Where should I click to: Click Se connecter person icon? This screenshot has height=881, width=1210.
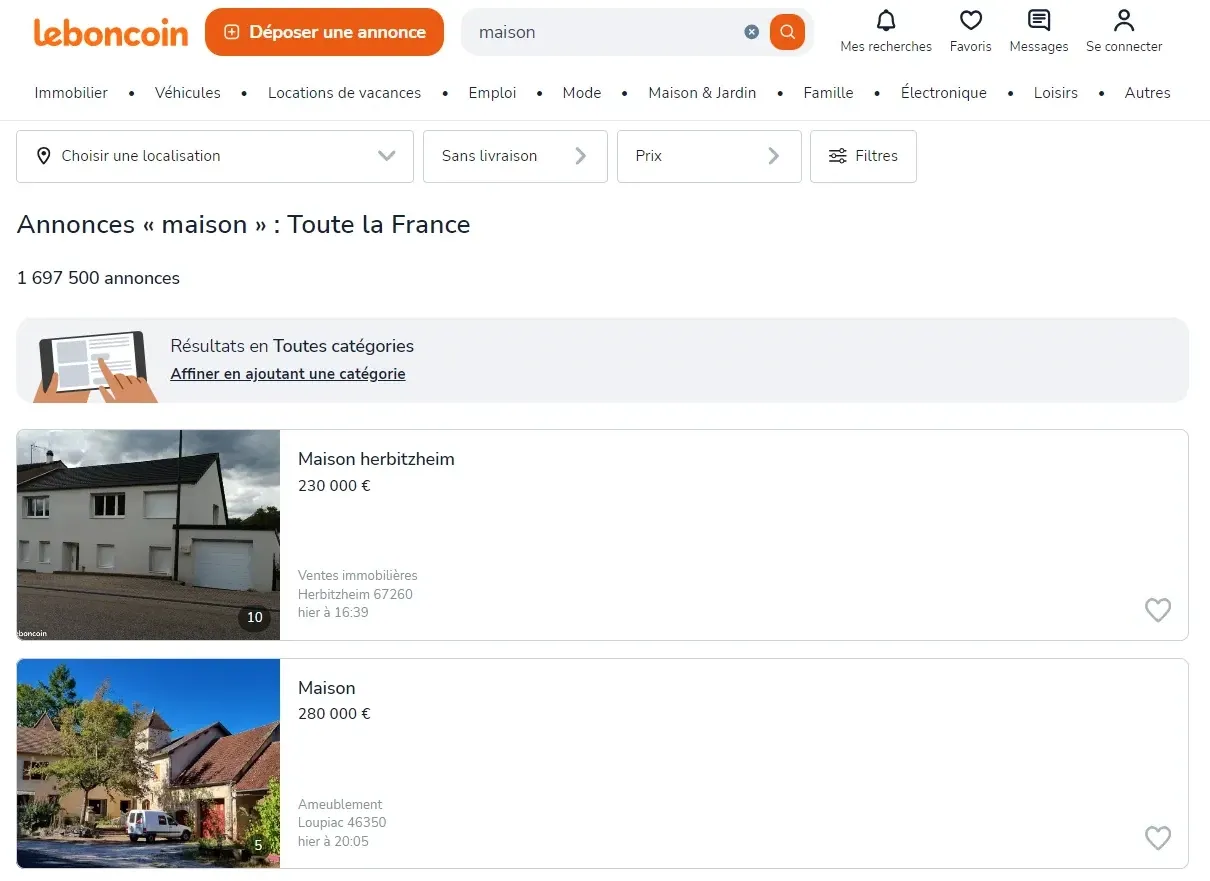coord(1123,19)
